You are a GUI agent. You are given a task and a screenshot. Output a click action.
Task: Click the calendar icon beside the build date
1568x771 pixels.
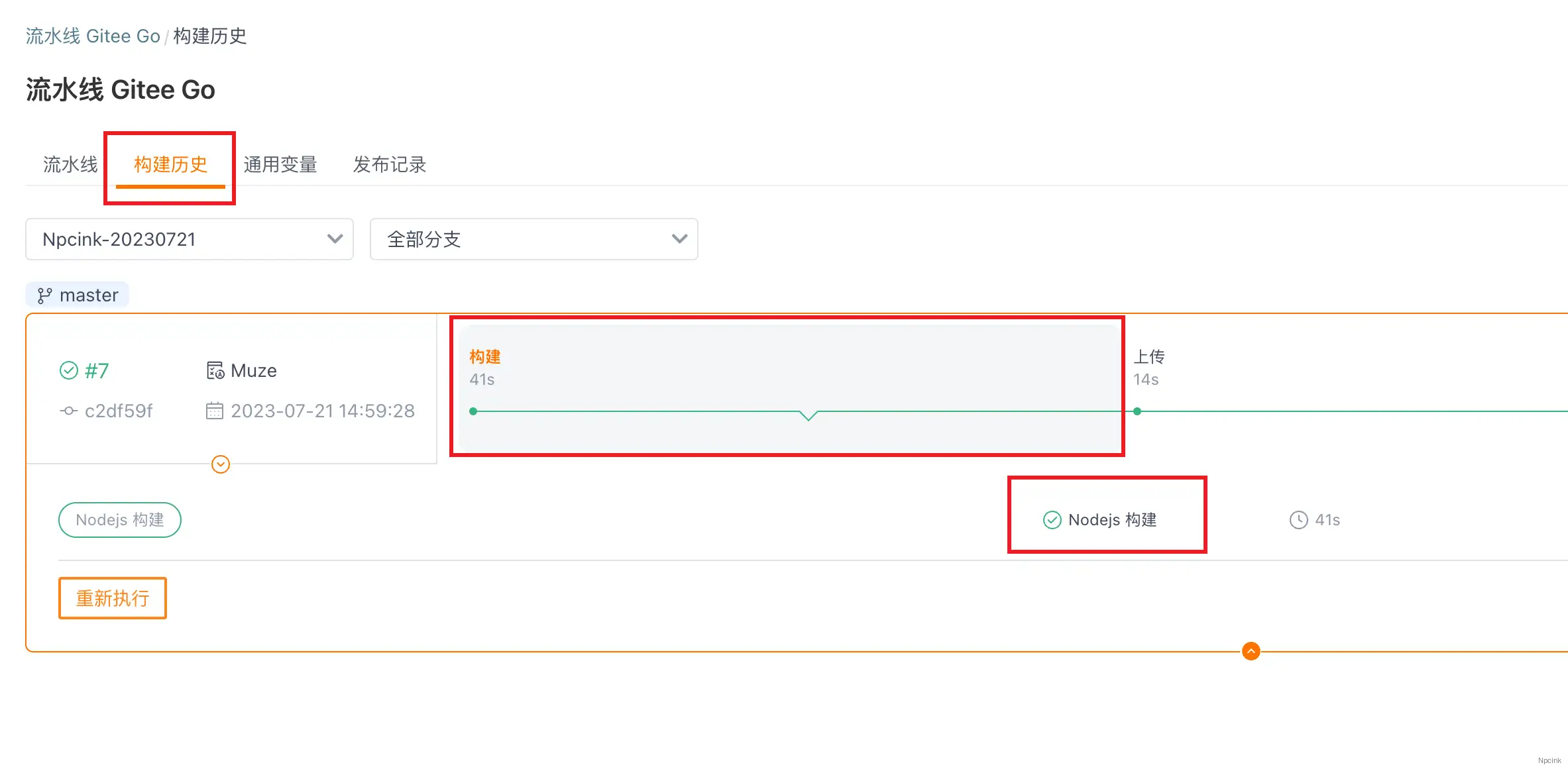(215, 411)
